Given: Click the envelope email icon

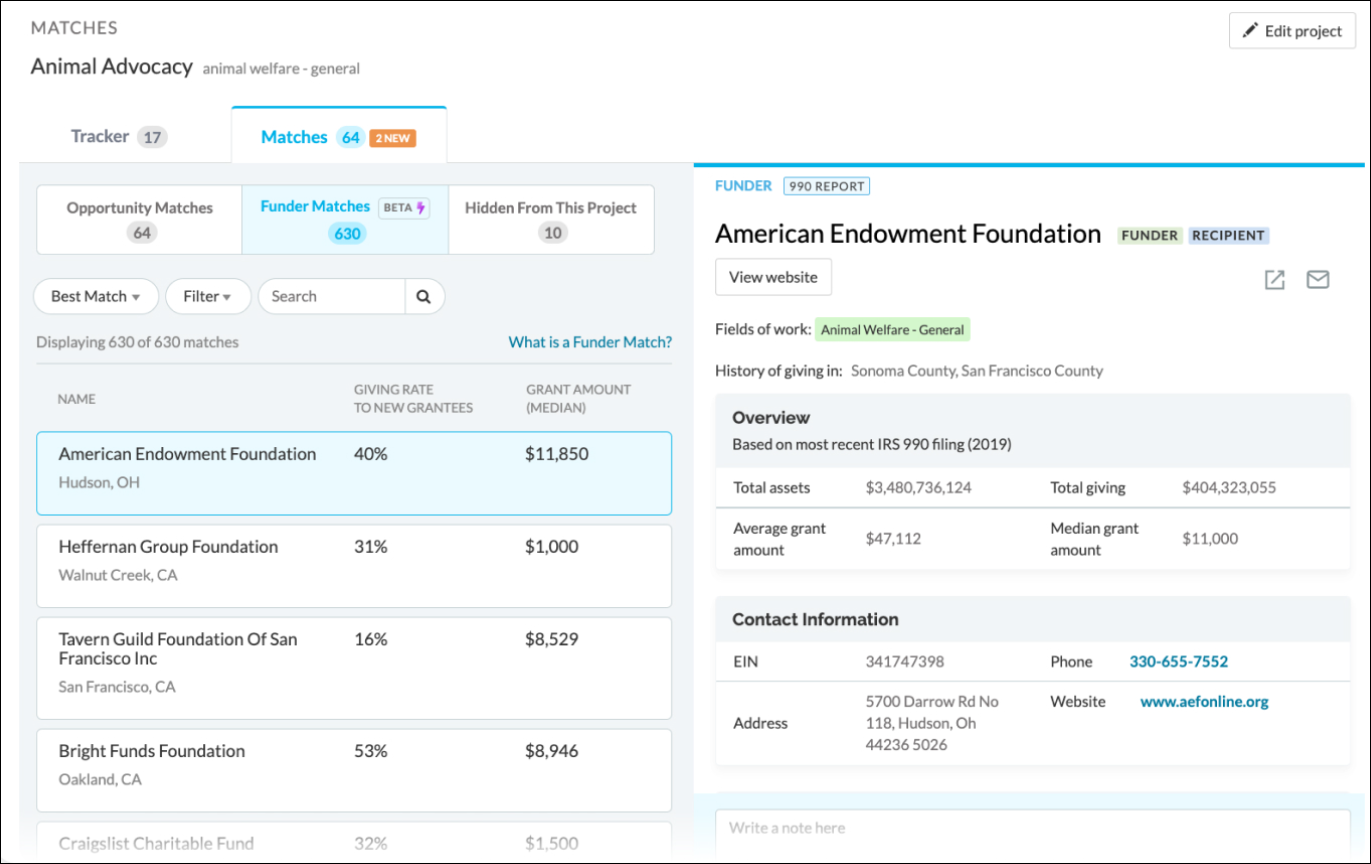Looking at the screenshot, I should pyautogui.click(x=1317, y=280).
